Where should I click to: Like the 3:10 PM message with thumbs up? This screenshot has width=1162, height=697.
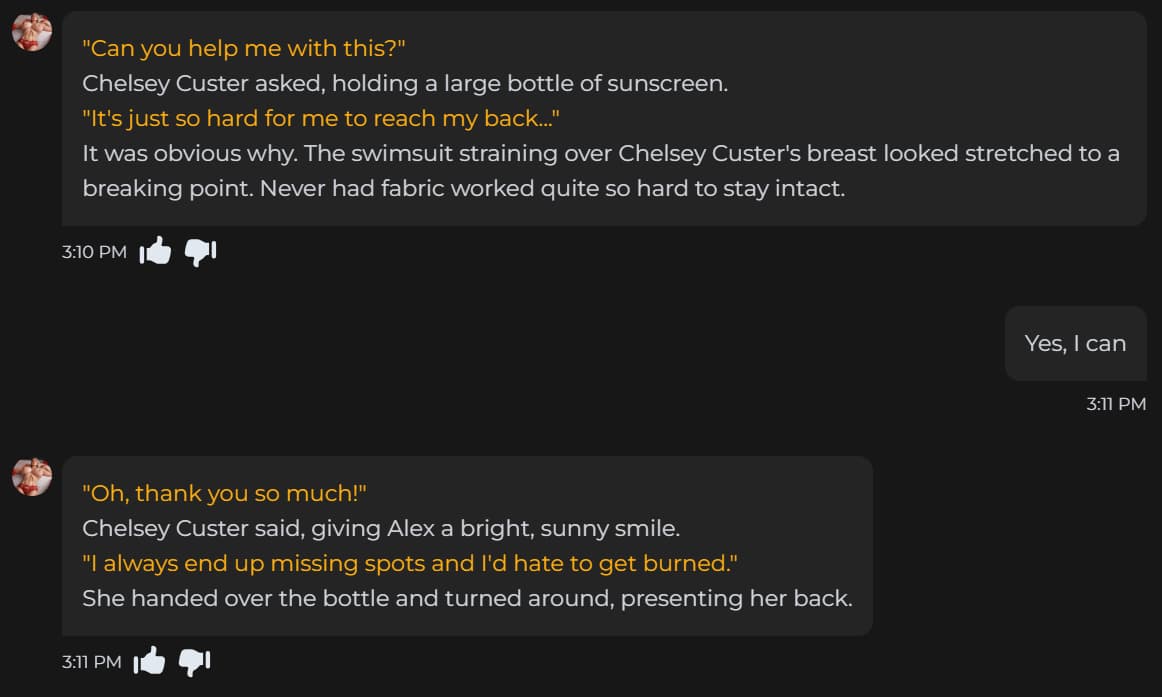click(156, 252)
